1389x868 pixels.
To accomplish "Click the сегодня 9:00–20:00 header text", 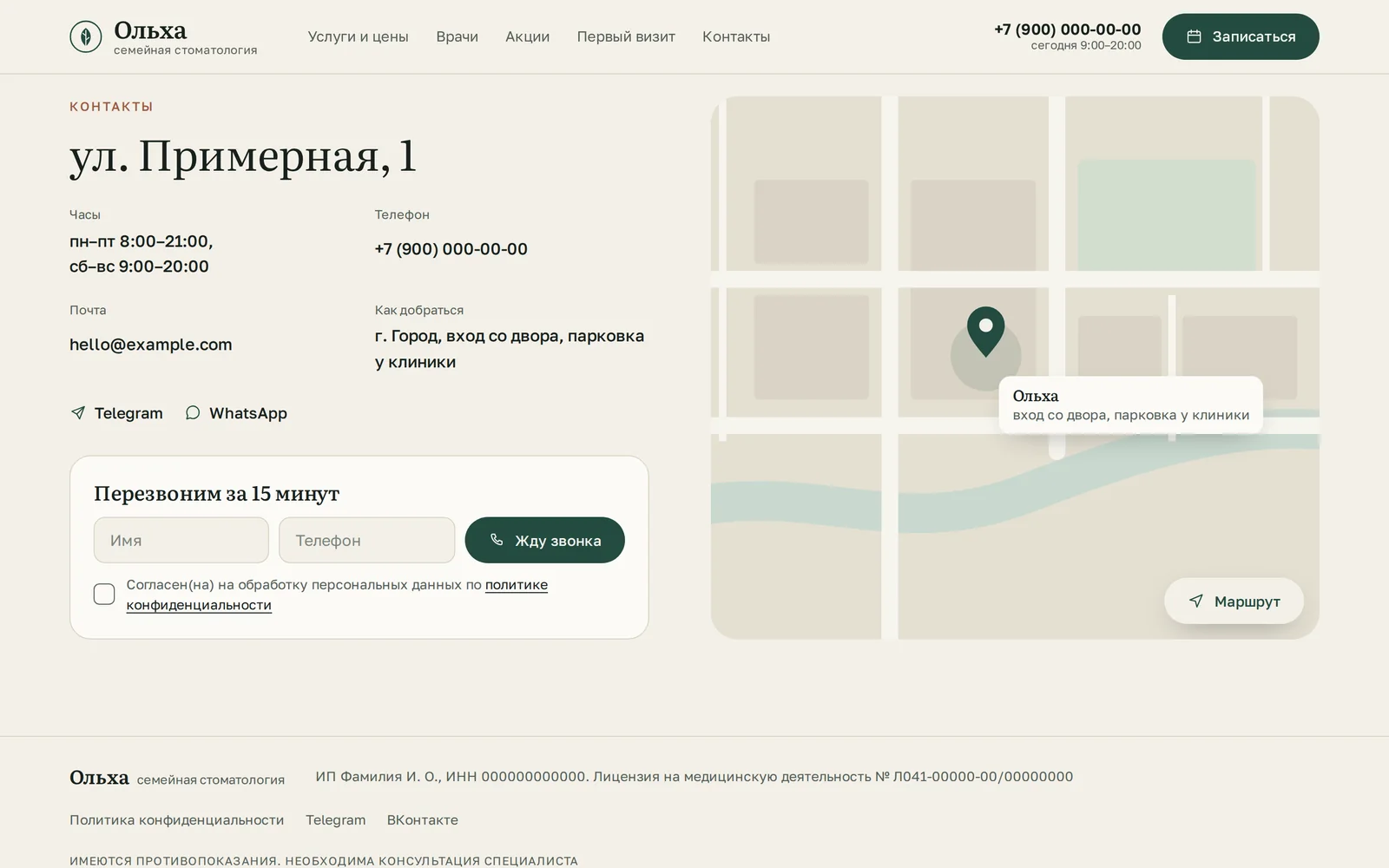I will click(1086, 46).
